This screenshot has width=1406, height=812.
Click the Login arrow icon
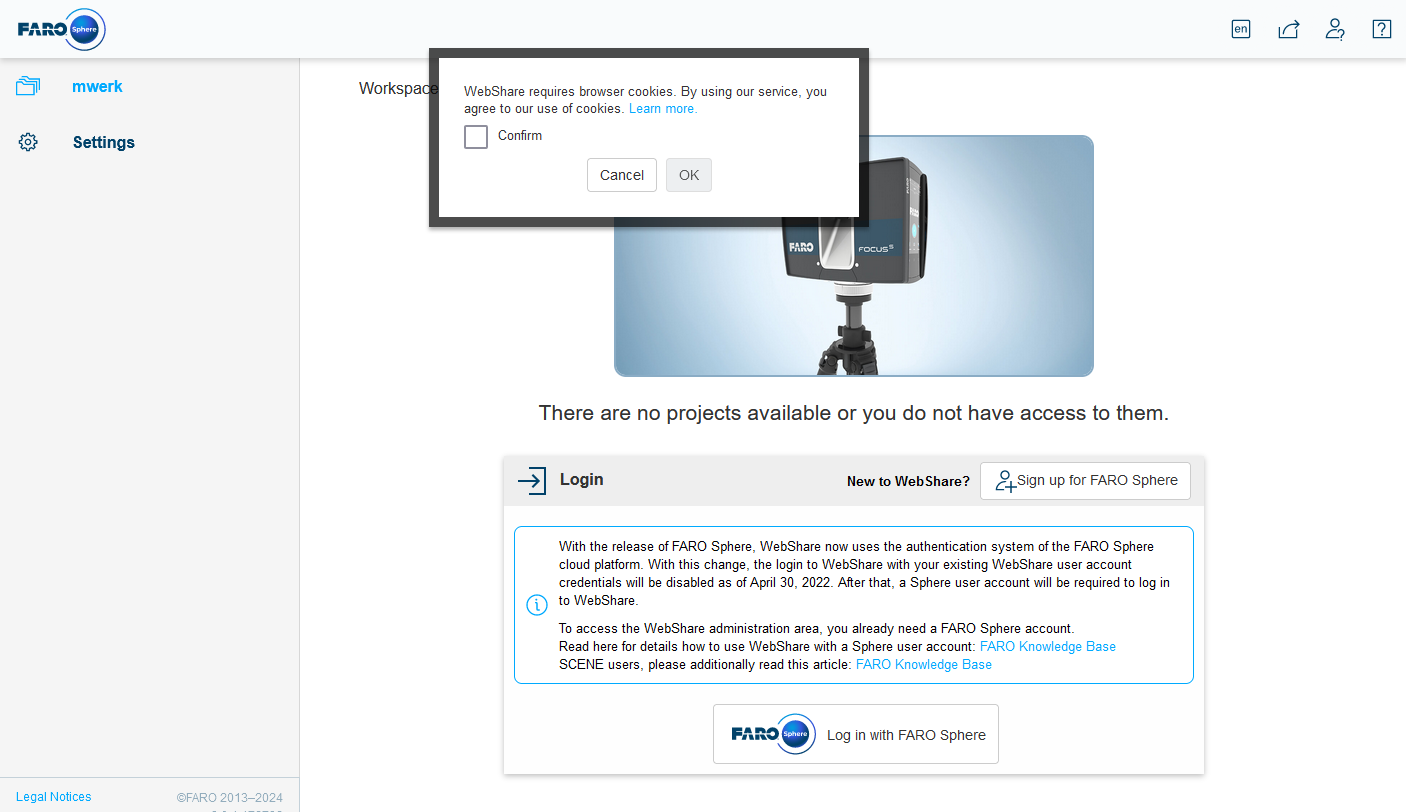pos(532,480)
